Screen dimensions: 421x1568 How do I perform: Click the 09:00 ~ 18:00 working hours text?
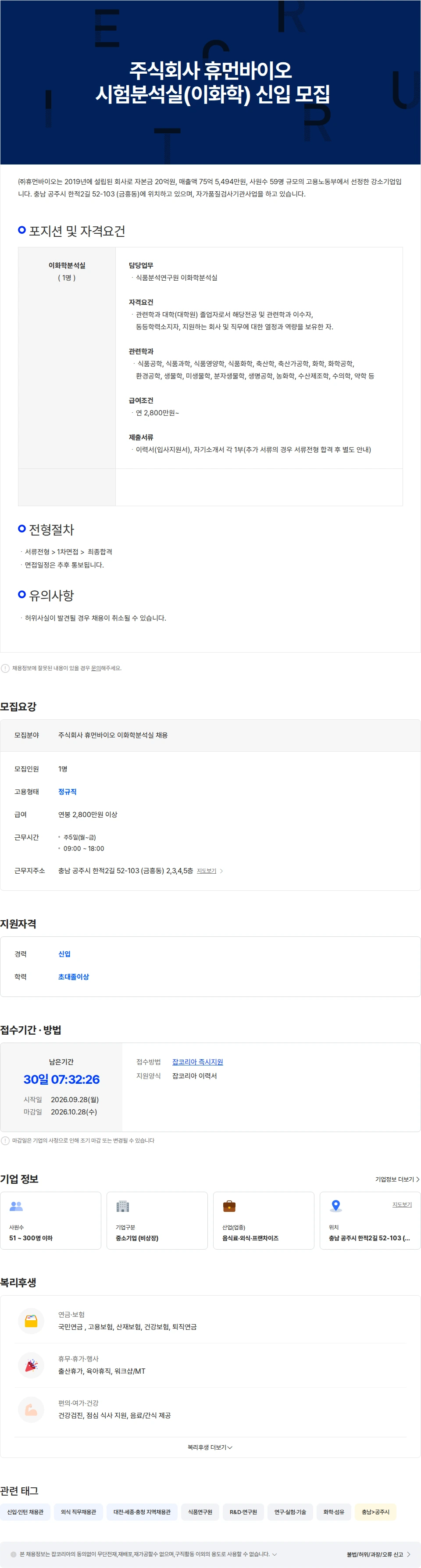84,849
